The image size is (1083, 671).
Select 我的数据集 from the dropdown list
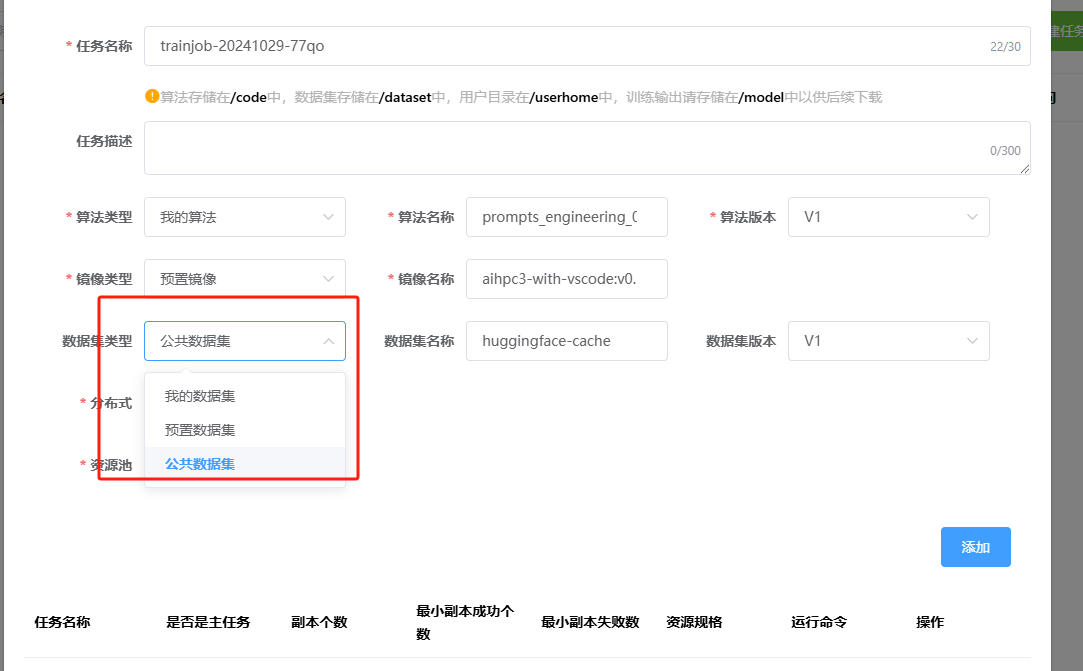pos(200,396)
